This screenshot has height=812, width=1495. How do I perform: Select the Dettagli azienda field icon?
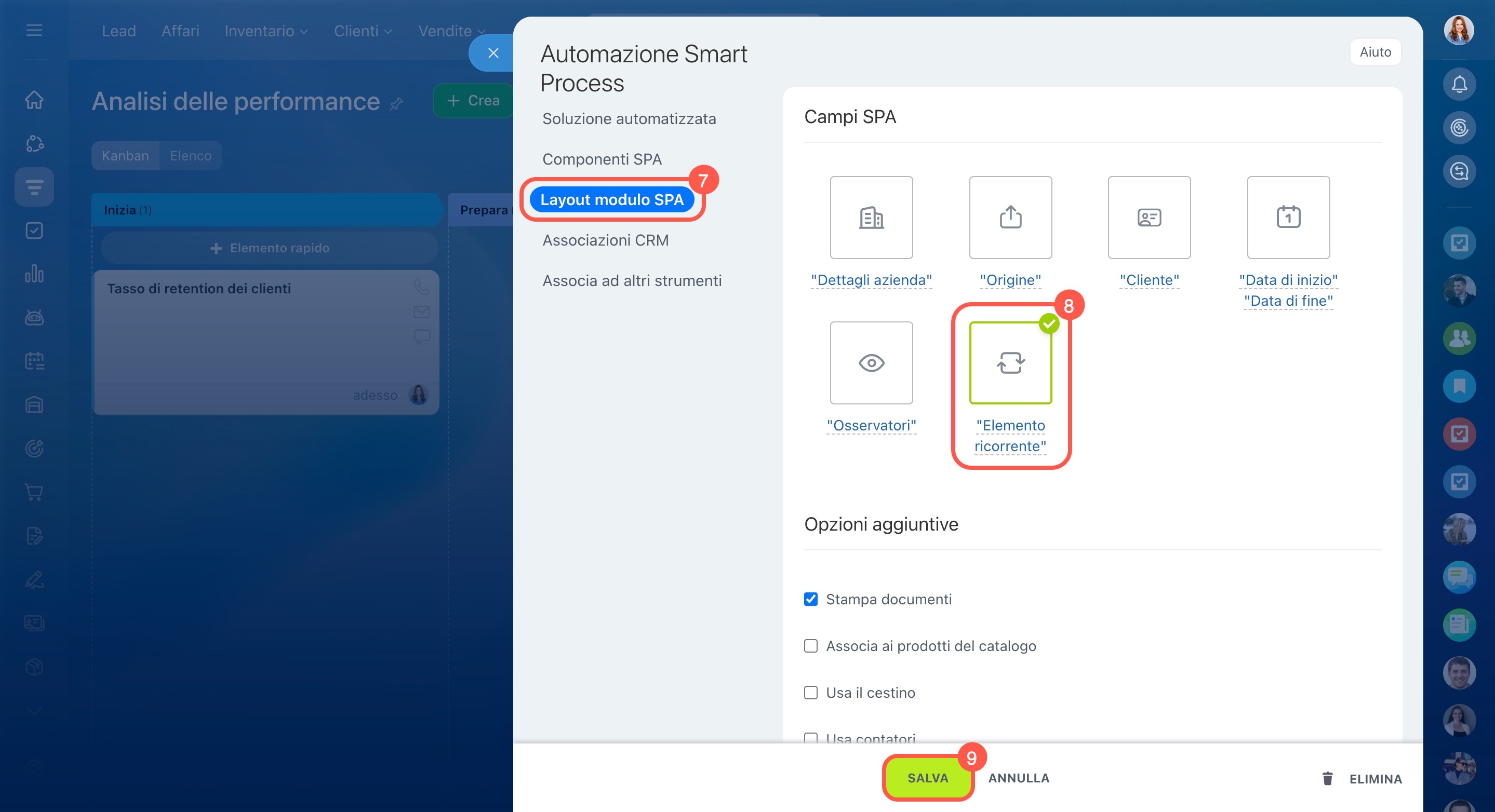click(x=871, y=218)
